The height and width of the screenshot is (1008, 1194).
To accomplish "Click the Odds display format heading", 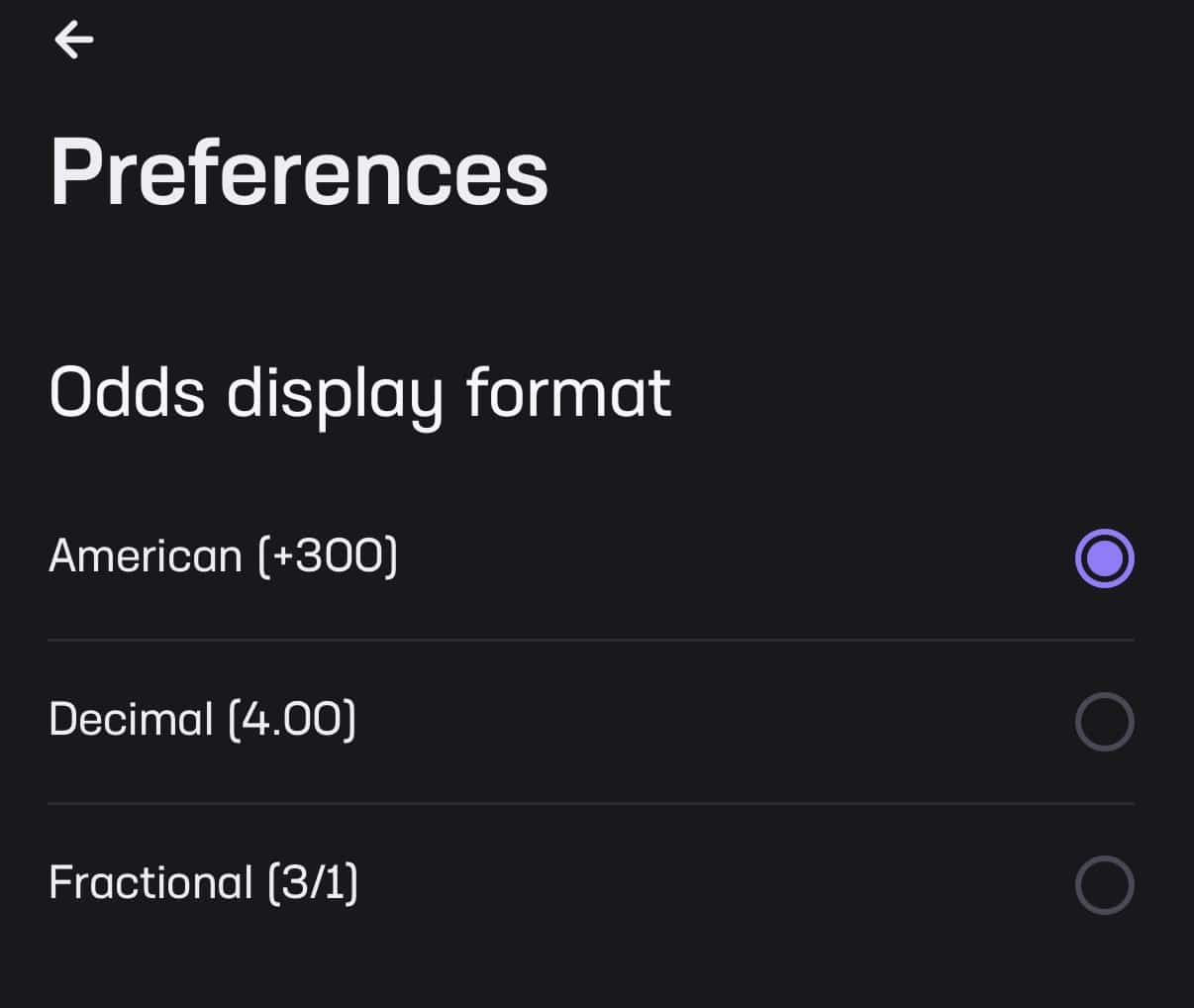I will click(360, 392).
